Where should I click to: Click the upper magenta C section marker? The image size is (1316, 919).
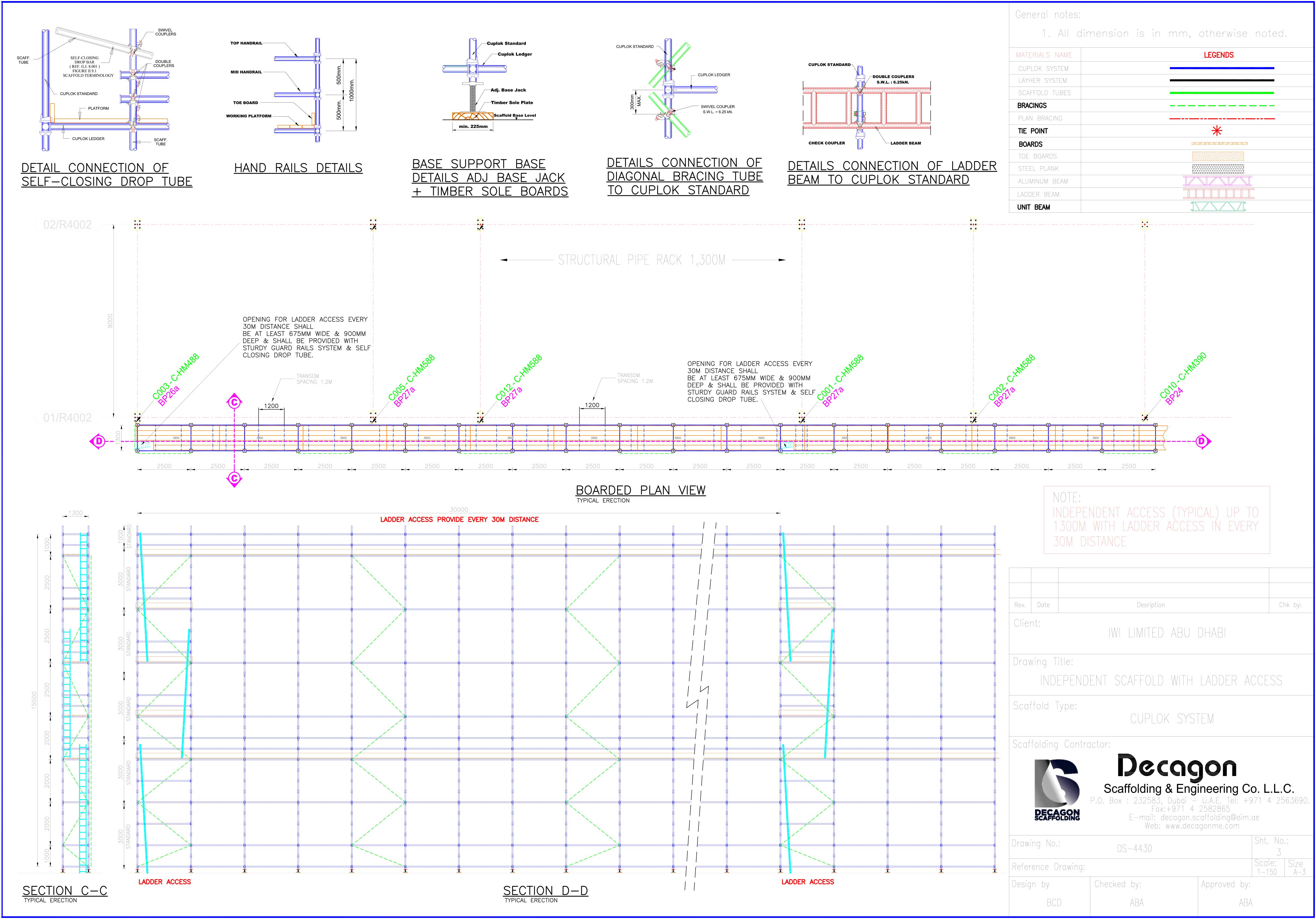tap(234, 403)
